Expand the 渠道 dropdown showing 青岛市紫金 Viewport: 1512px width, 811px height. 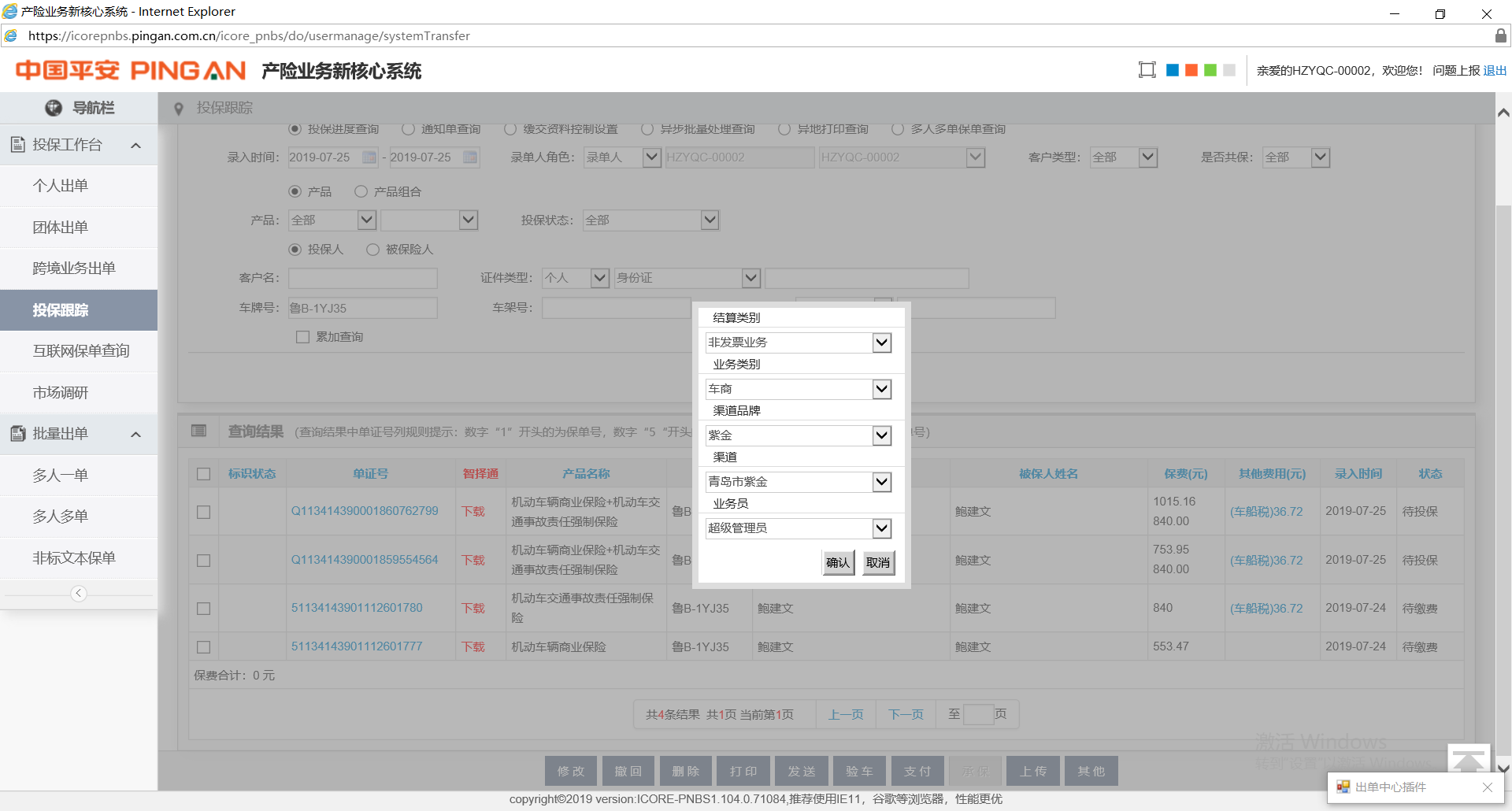[881, 482]
